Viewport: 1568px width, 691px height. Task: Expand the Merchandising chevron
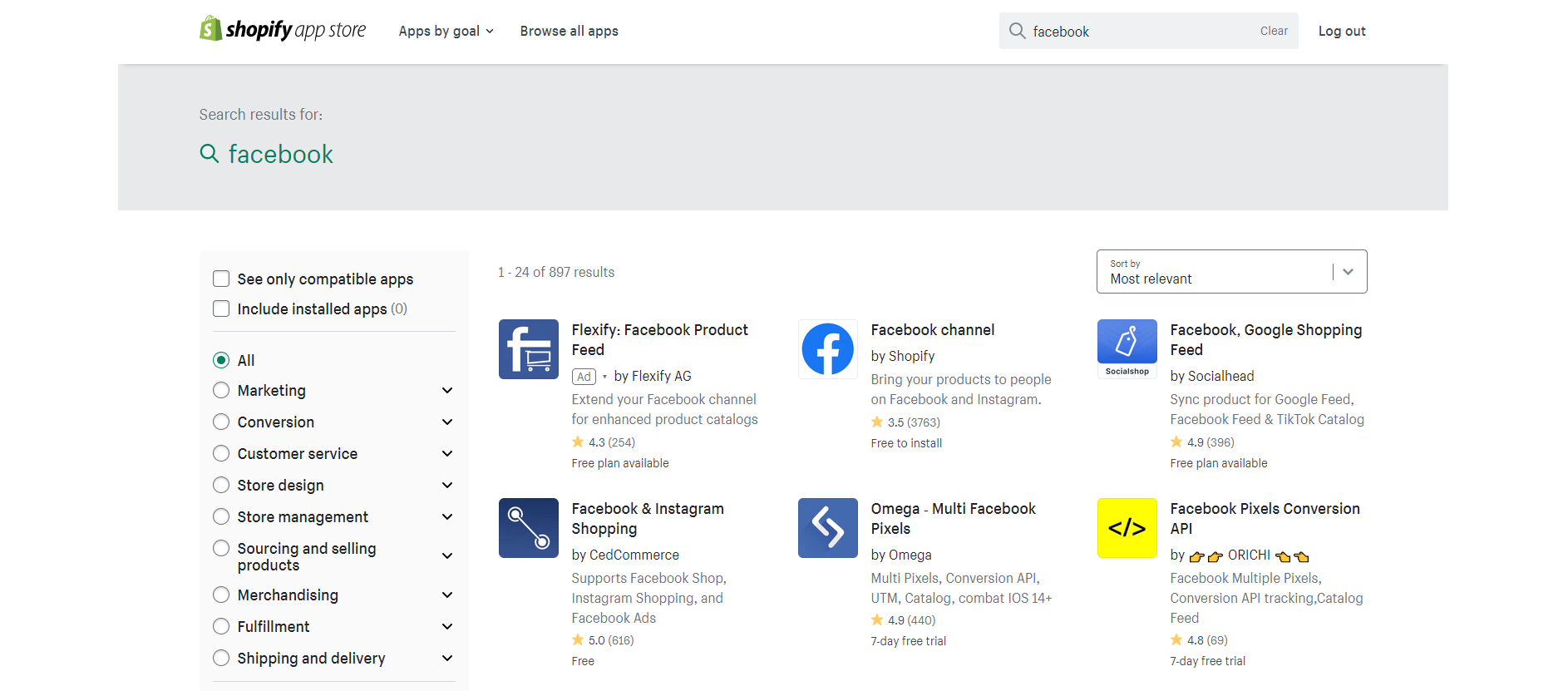pyautogui.click(x=447, y=595)
